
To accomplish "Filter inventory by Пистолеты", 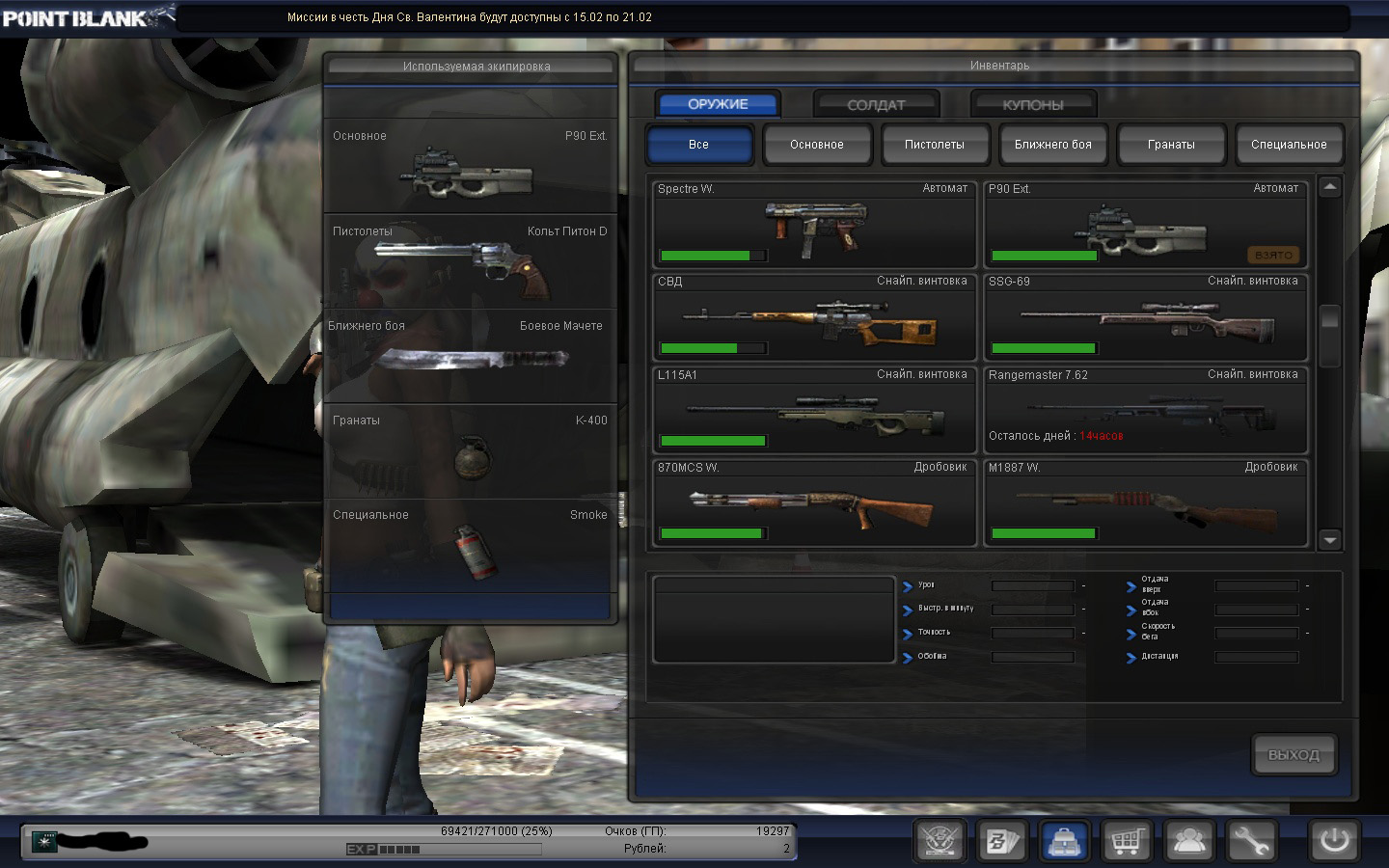I will [x=935, y=145].
